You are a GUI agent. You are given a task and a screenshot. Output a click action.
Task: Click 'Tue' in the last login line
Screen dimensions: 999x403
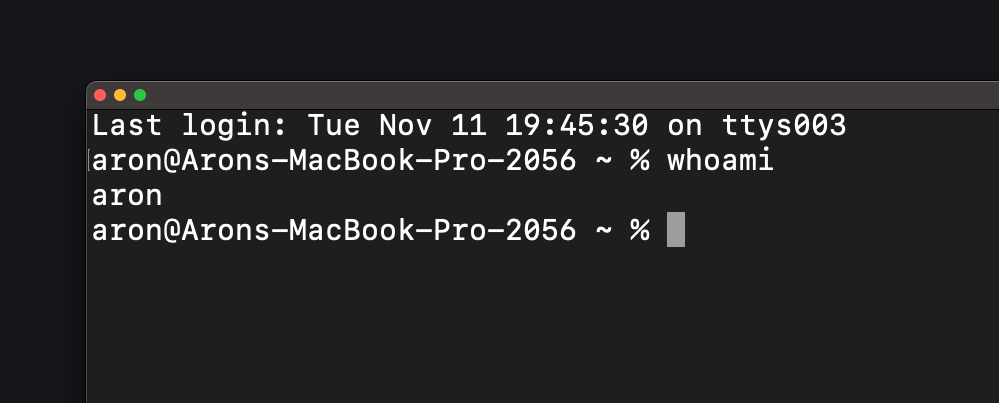[x=334, y=127]
